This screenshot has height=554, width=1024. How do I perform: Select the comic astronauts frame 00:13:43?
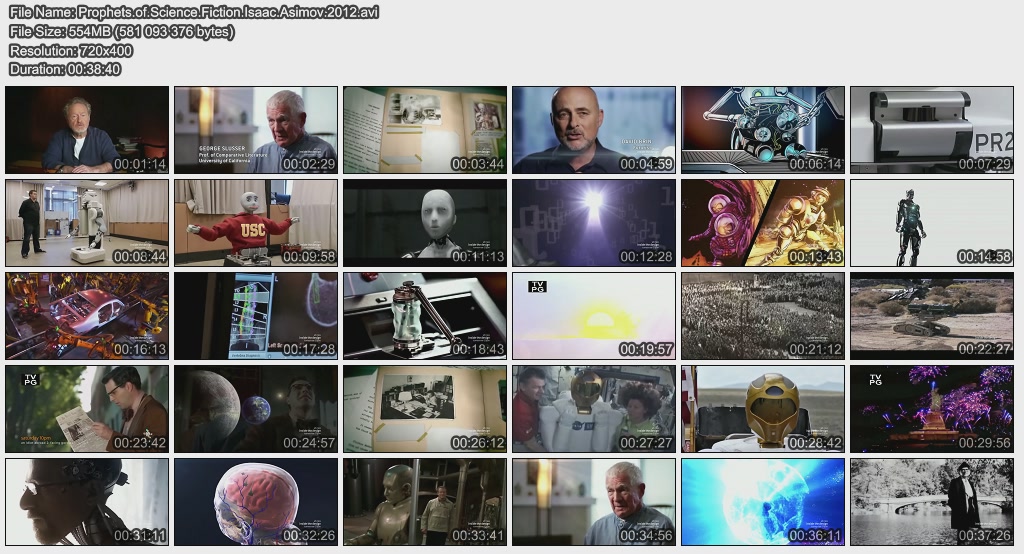763,223
